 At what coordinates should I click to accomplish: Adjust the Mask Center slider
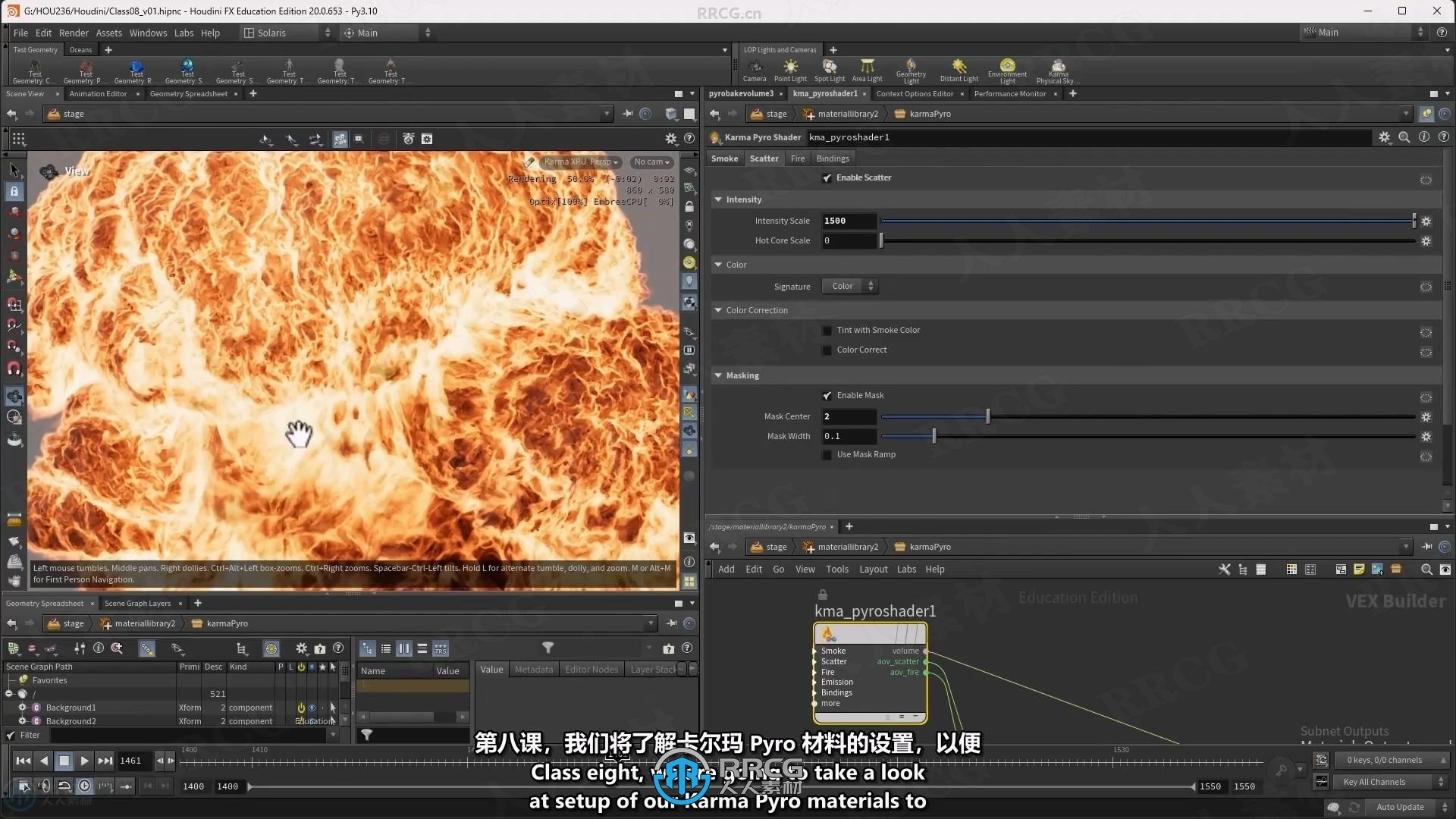pyautogui.click(x=1147, y=417)
